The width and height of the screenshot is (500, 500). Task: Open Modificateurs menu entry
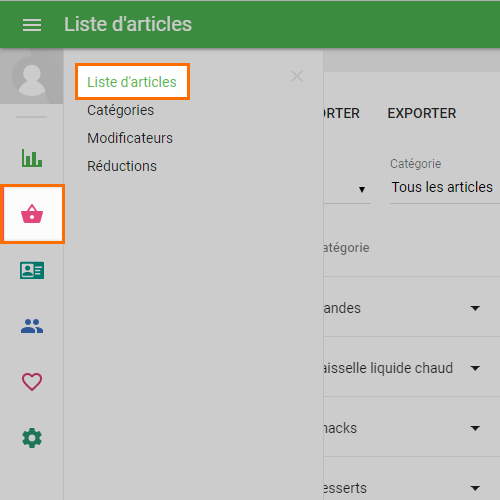coord(130,138)
